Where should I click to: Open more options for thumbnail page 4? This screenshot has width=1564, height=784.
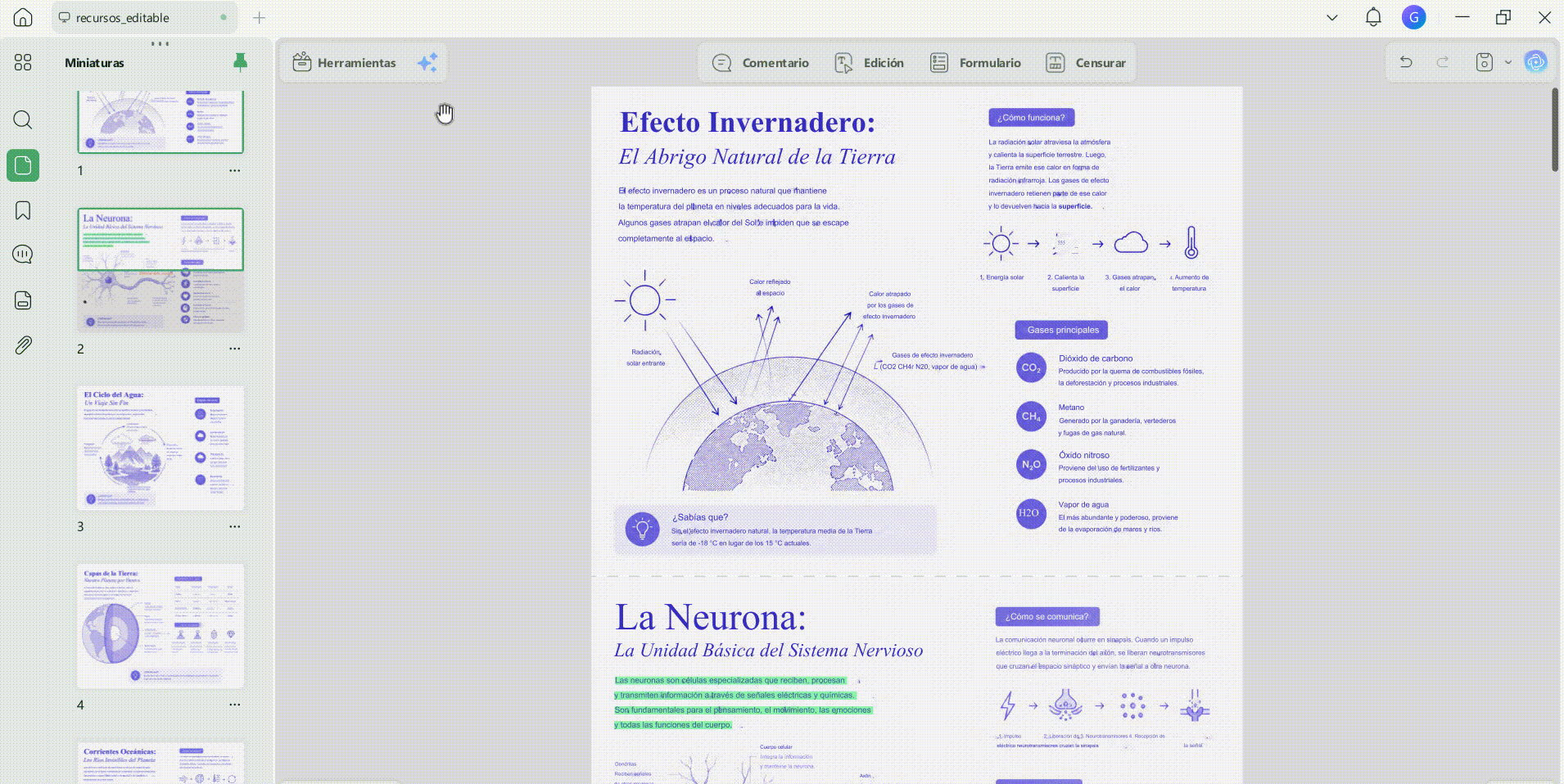pos(235,705)
